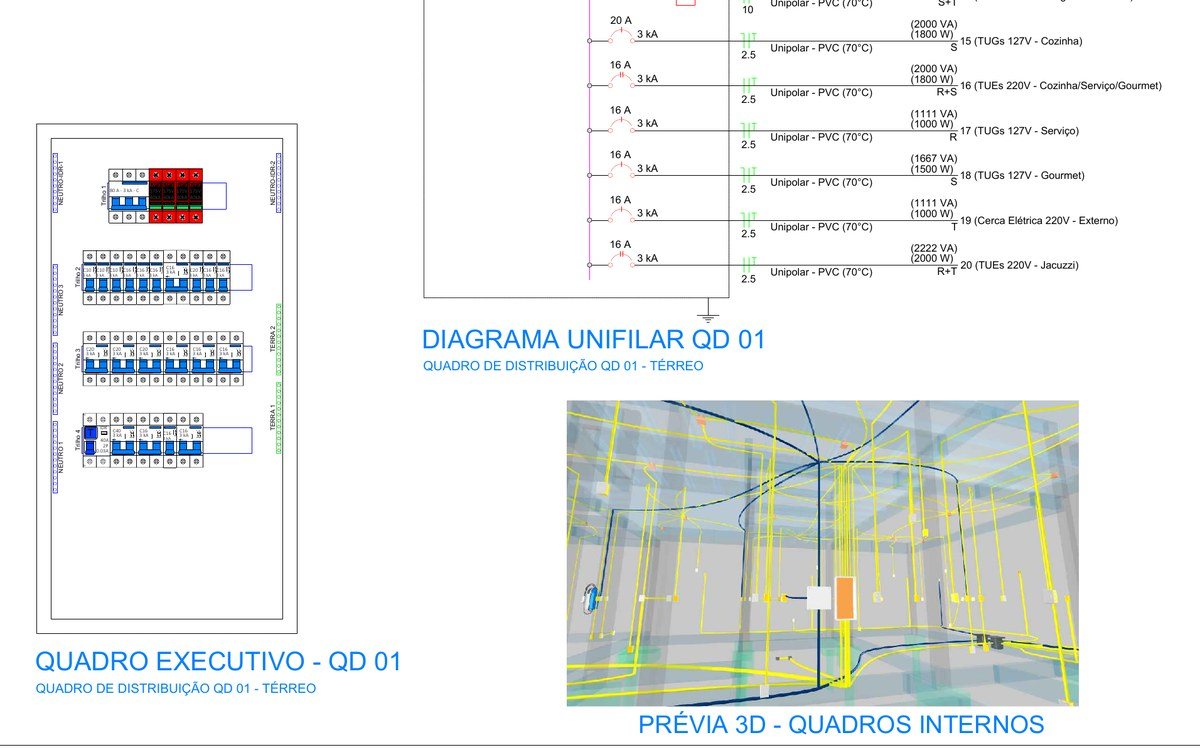1200x750 pixels.
Task: Click the NEUTRO 1 busbar label
Action: (x=60, y=456)
